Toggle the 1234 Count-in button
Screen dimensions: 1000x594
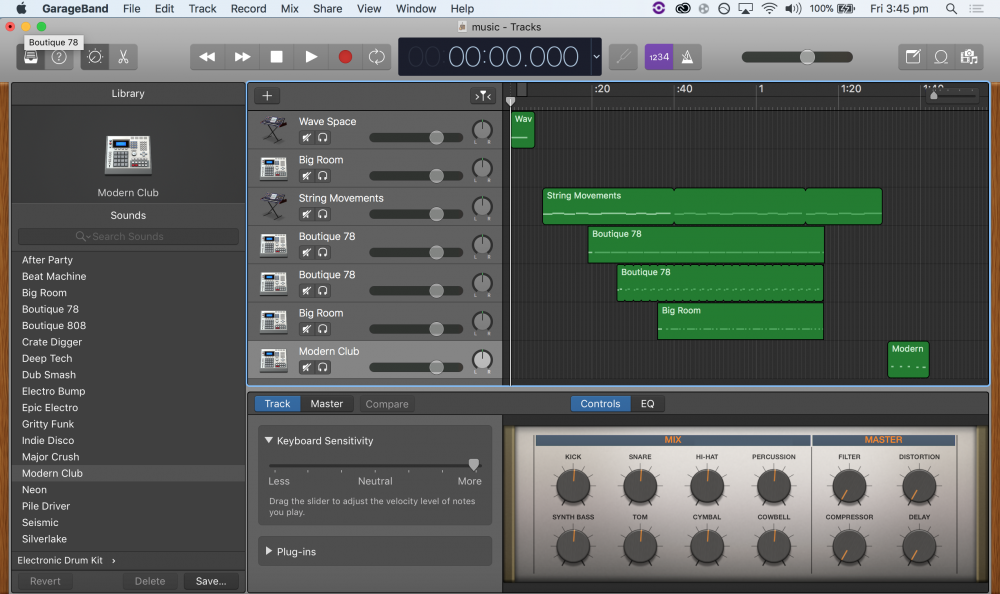point(659,57)
